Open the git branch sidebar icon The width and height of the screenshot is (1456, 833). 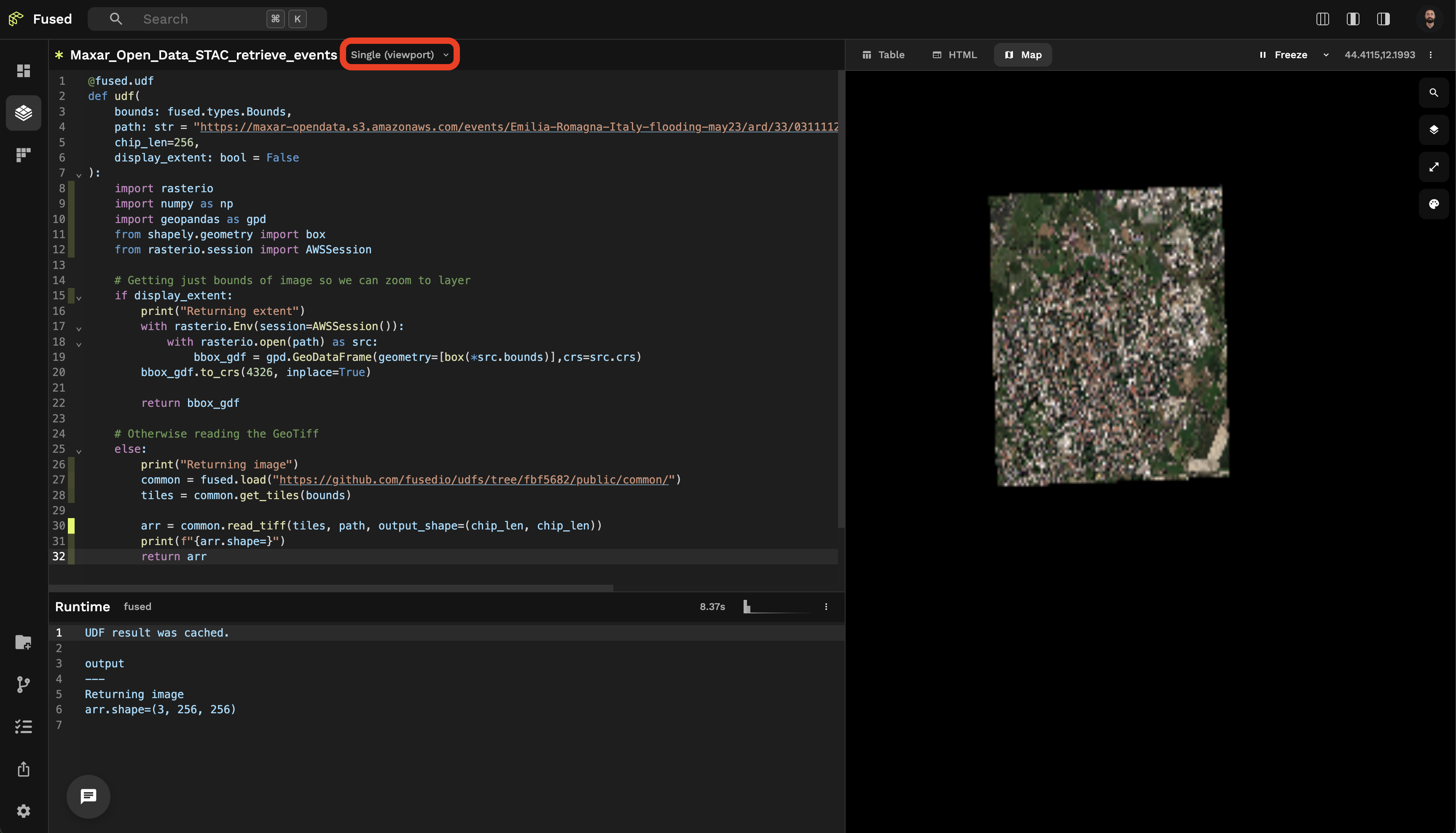tap(24, 684)
